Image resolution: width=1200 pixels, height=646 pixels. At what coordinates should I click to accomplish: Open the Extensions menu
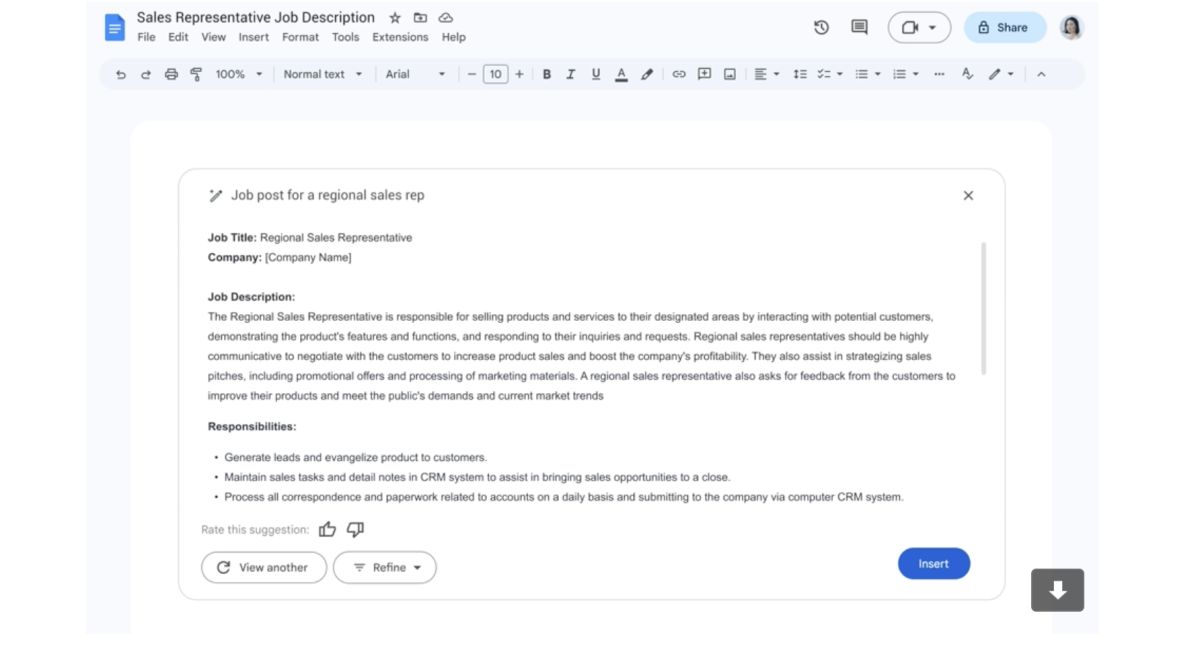(x=400, y=37)
